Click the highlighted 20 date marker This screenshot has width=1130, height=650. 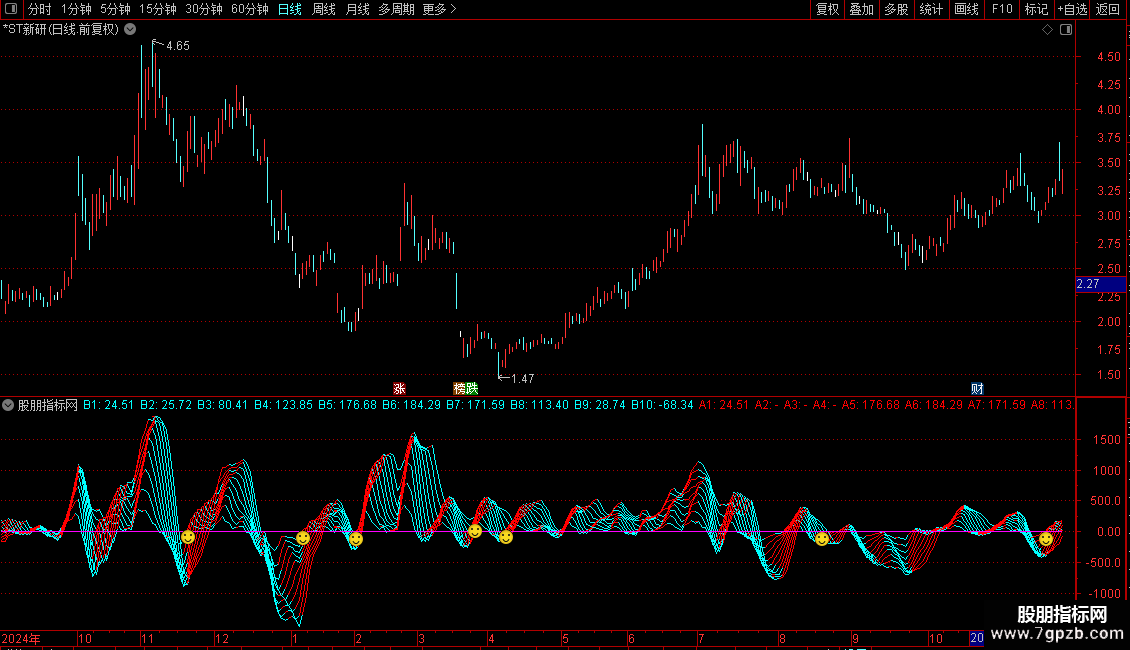coord(976,638)
